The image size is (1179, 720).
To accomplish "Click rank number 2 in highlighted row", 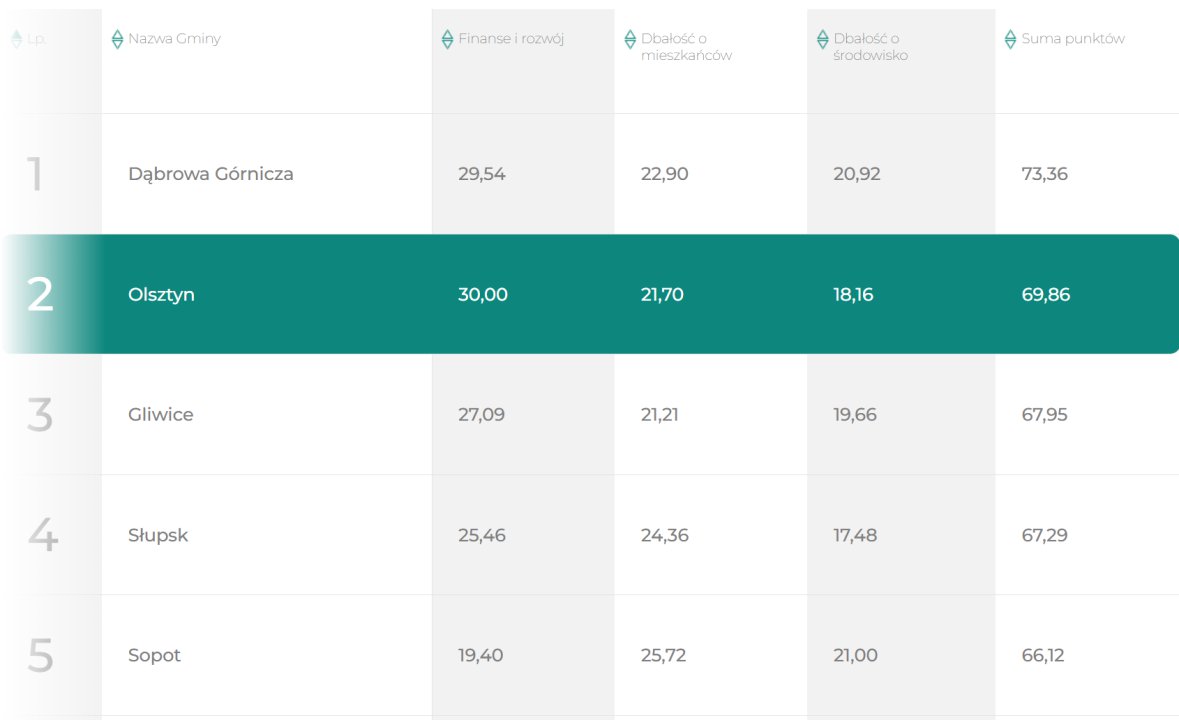I will click(40, 294).
